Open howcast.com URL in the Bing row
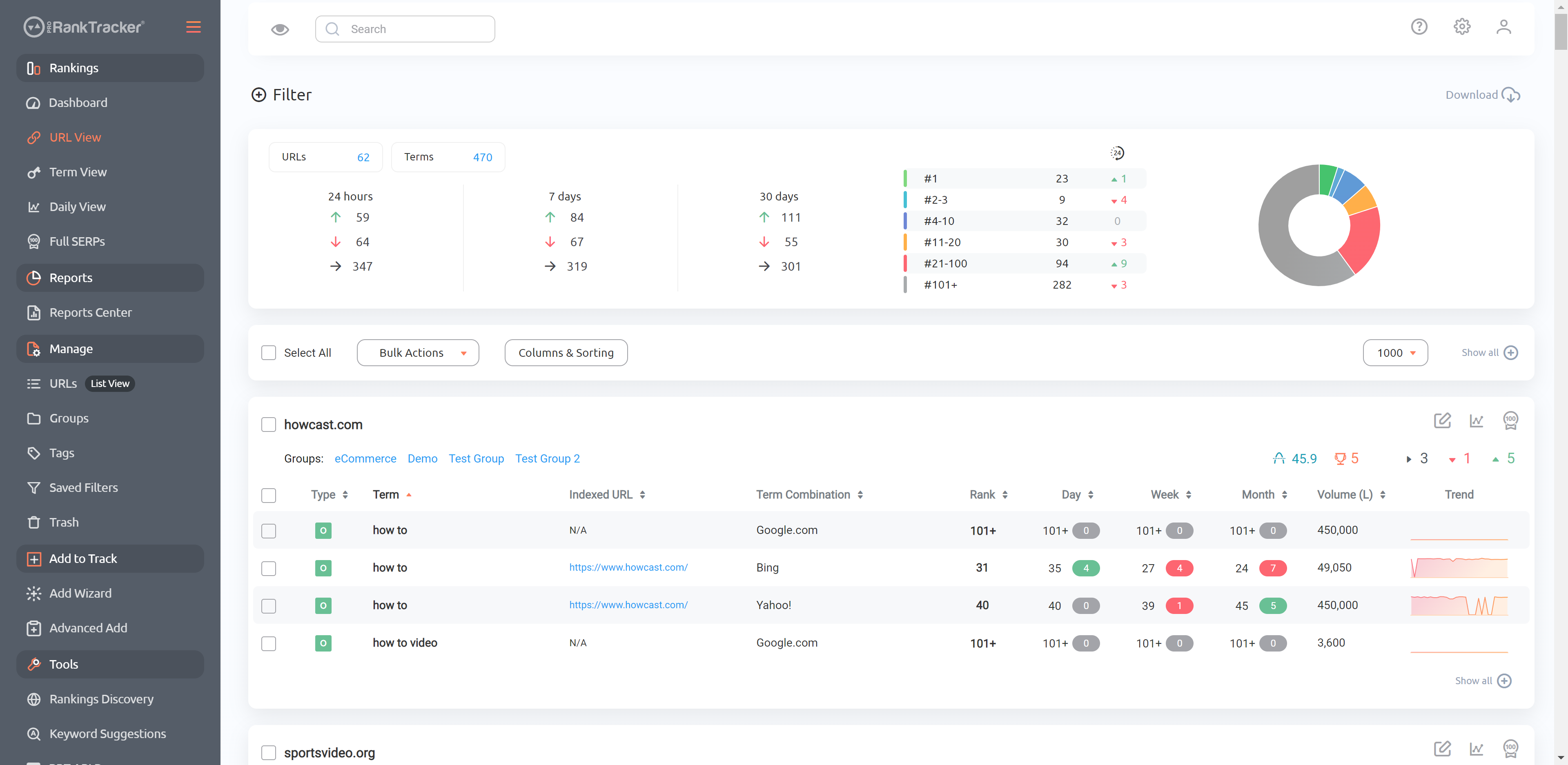The image size is (1568, 765). tap(628, 567)
